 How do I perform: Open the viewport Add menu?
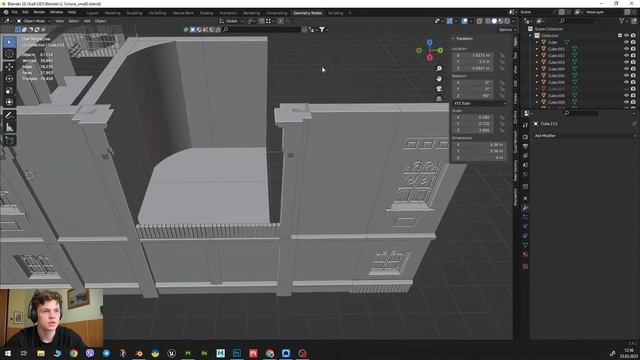(x=87, y=21)
